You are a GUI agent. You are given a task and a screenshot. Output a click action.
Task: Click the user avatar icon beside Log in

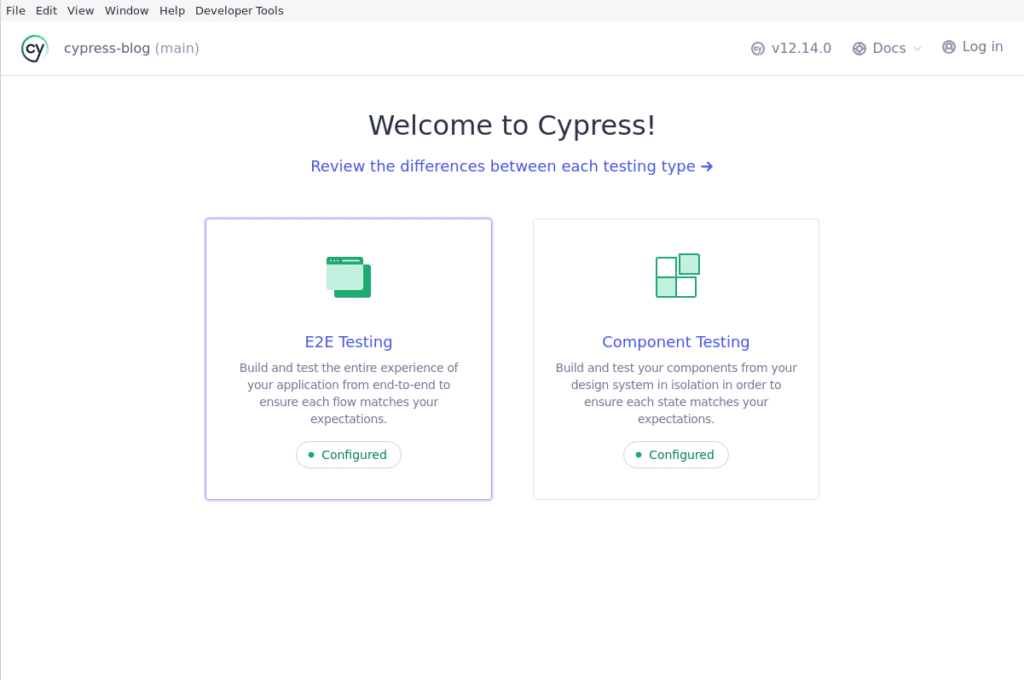tap(949, 47)
